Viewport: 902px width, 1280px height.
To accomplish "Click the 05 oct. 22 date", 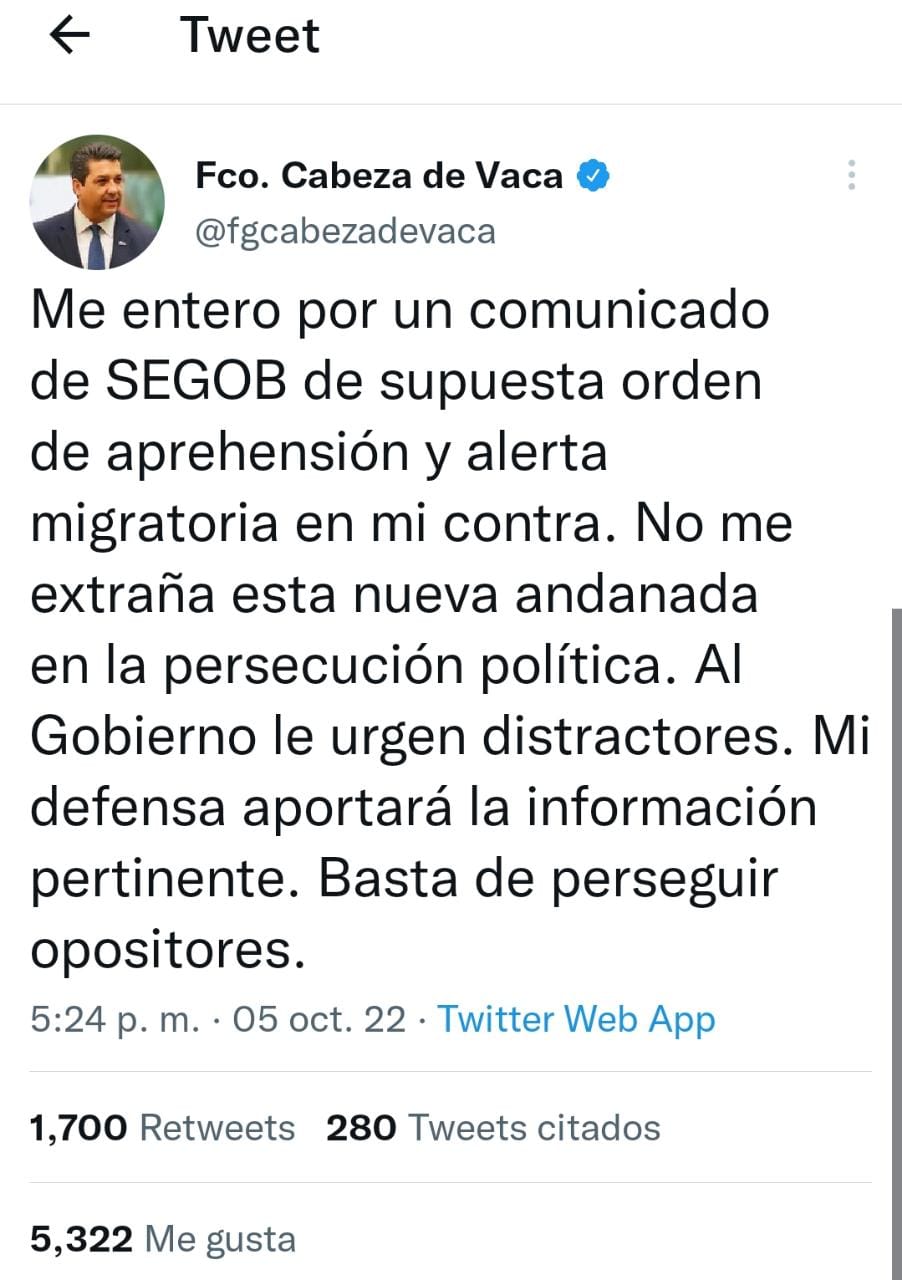I will 319,1019.
